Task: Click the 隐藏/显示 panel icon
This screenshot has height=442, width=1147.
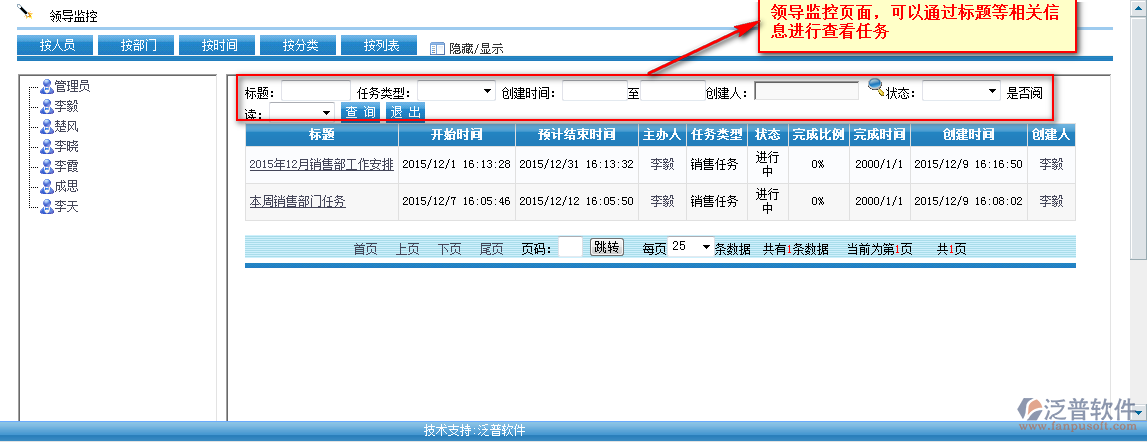Action: point(437,48)
